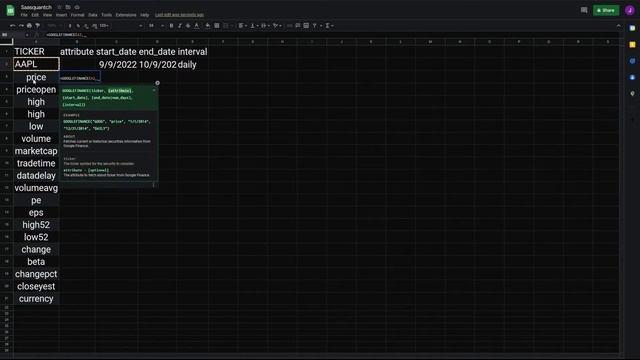Insert a link from the toolbar
The width and height of the screenshot is (640, 360).
pos(289,25)
